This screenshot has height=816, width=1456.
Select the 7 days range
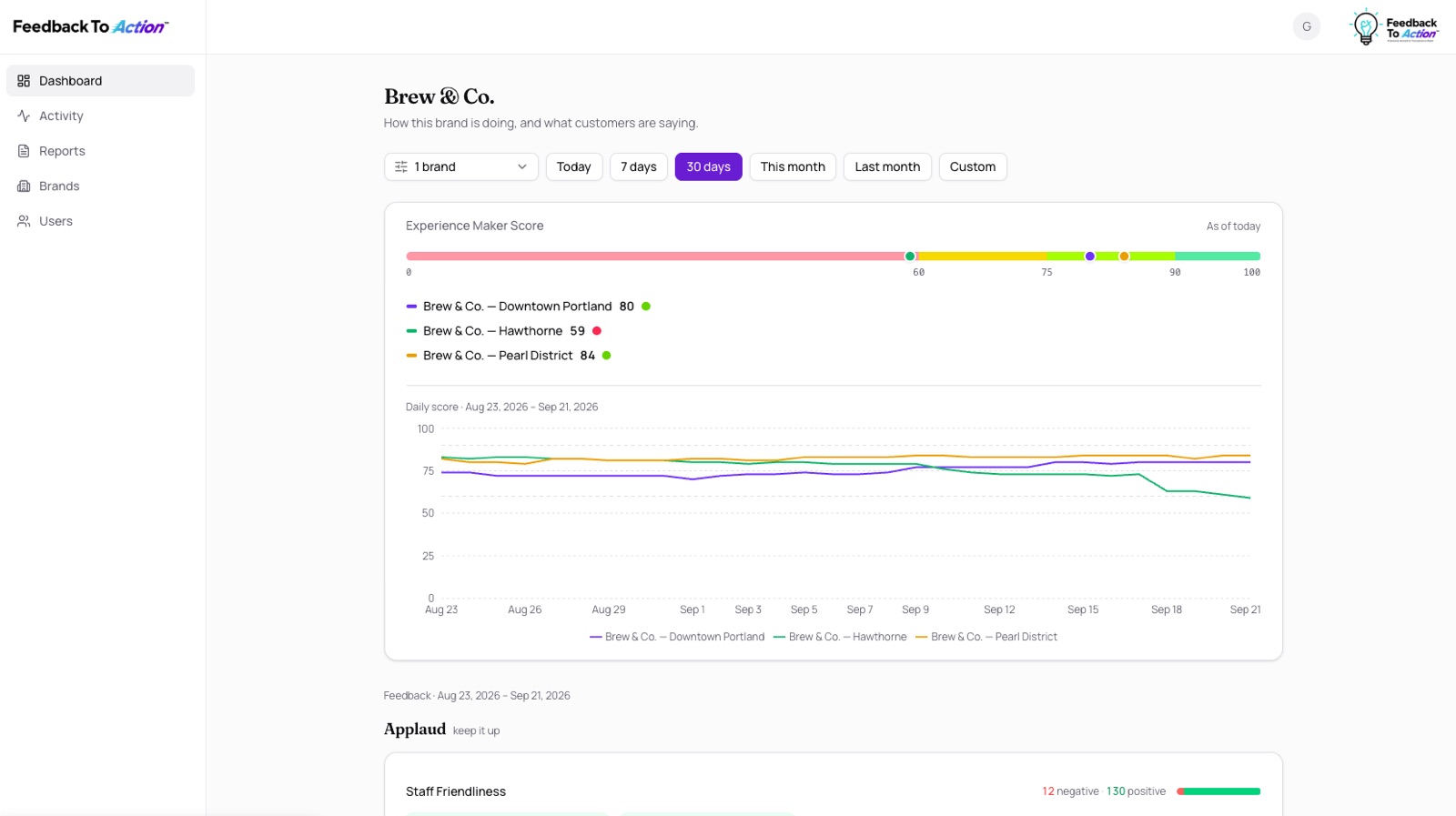[x=639, y=166]
